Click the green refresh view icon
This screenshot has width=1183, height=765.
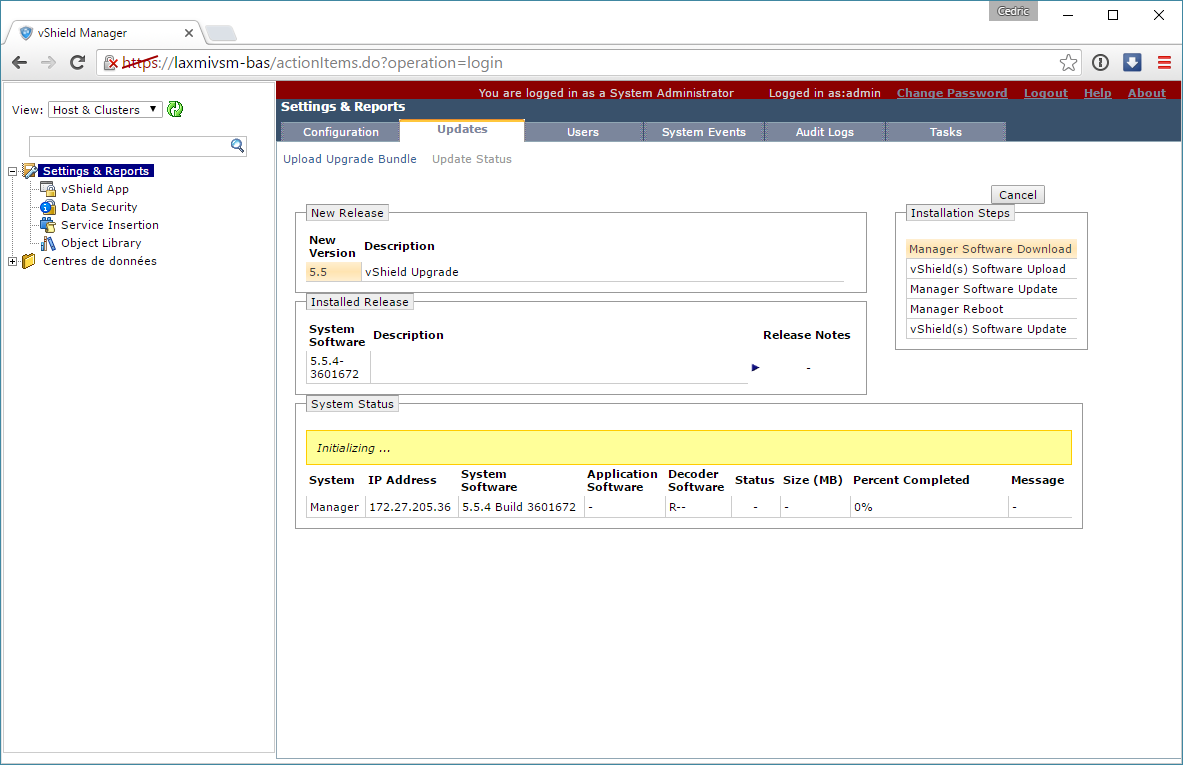click(x=175, y=109)
